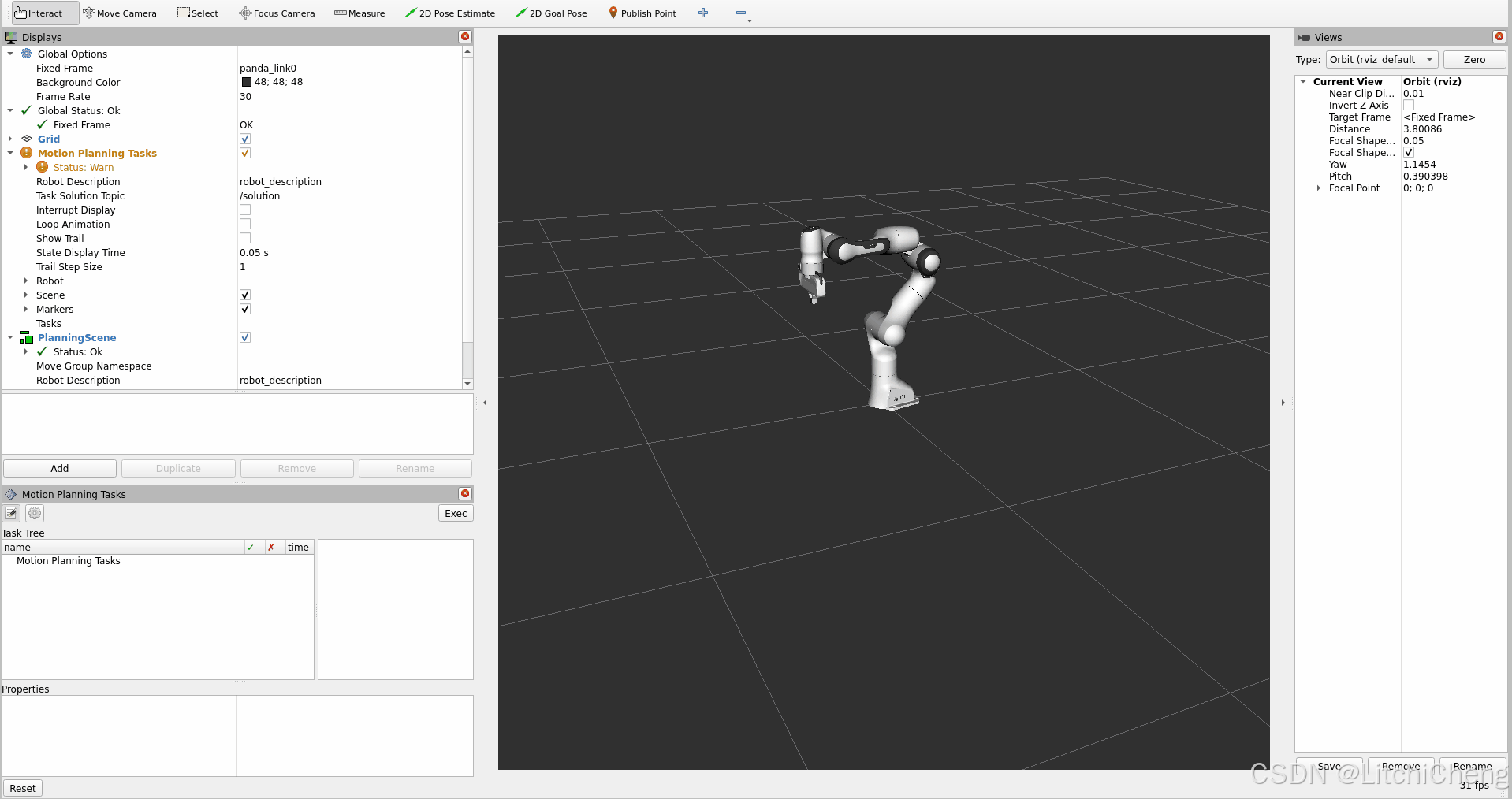Pick the Measure tool
The width and height of the screenshot is (1512, 799).
click(x=359, y=13)
